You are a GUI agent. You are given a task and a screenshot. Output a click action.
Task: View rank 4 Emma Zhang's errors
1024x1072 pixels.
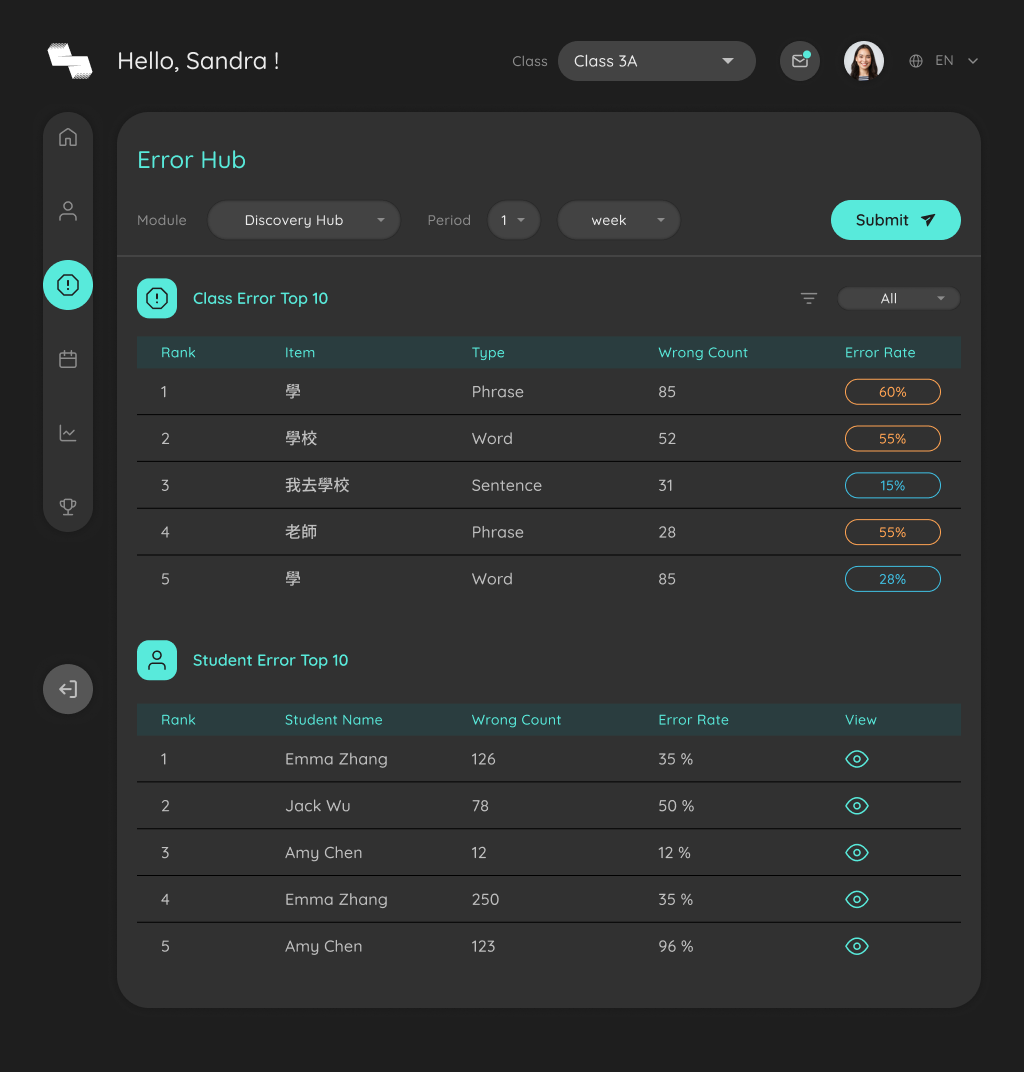[x=857, y=899]
